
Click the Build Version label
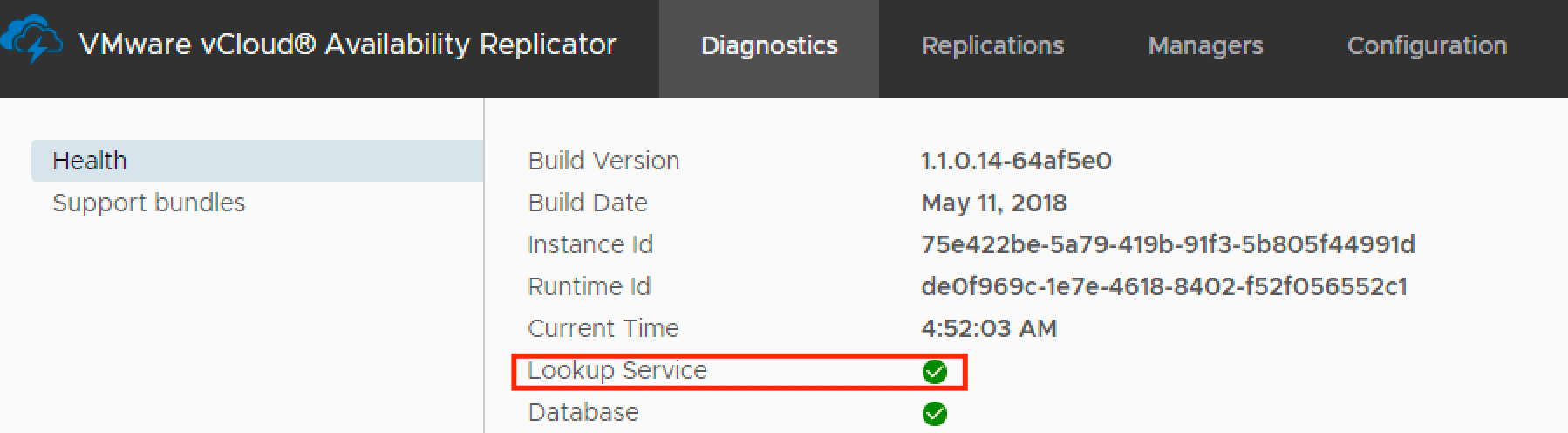(x=603, y=161)
